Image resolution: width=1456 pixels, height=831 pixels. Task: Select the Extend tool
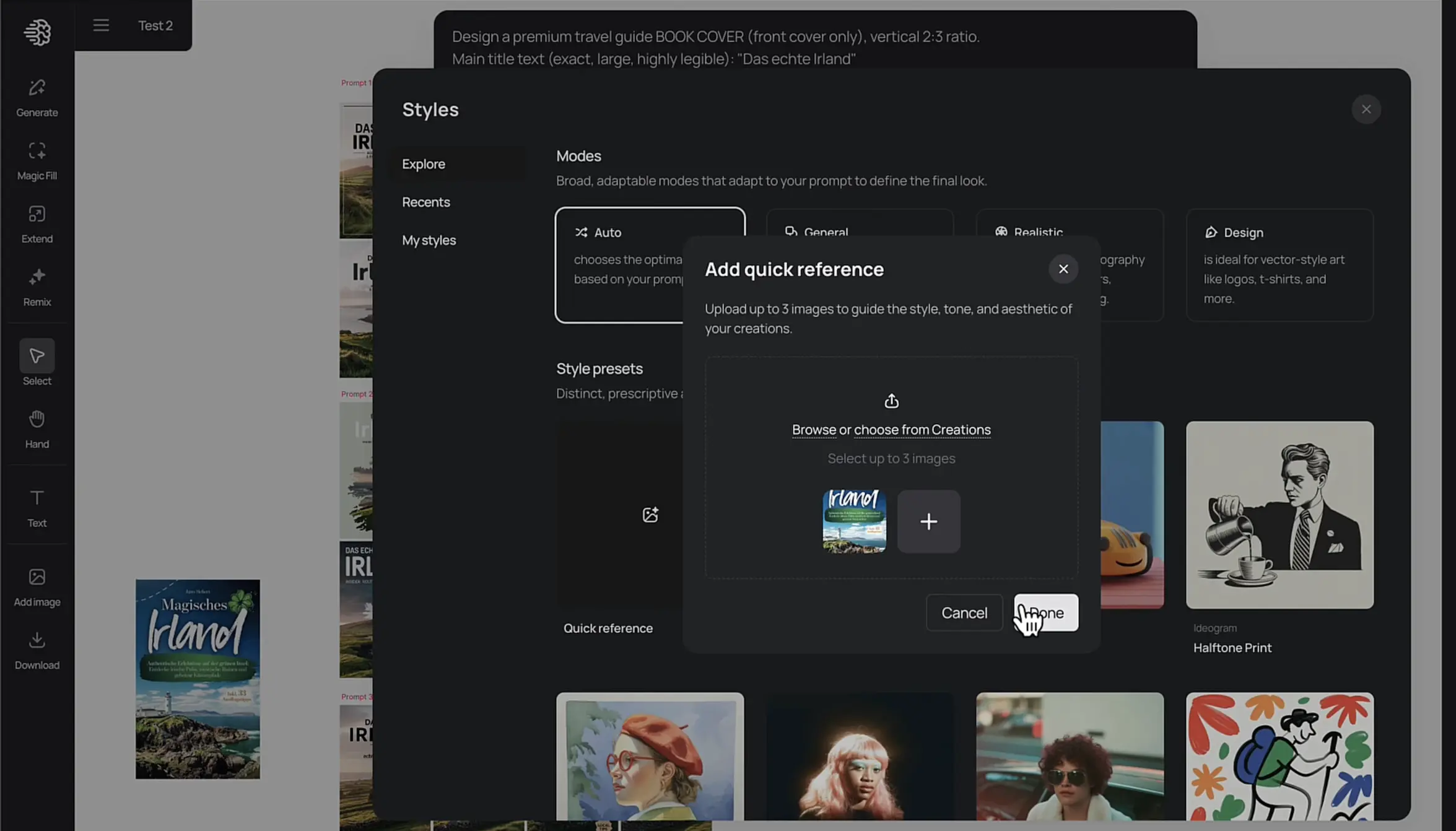tap(37, 224)
